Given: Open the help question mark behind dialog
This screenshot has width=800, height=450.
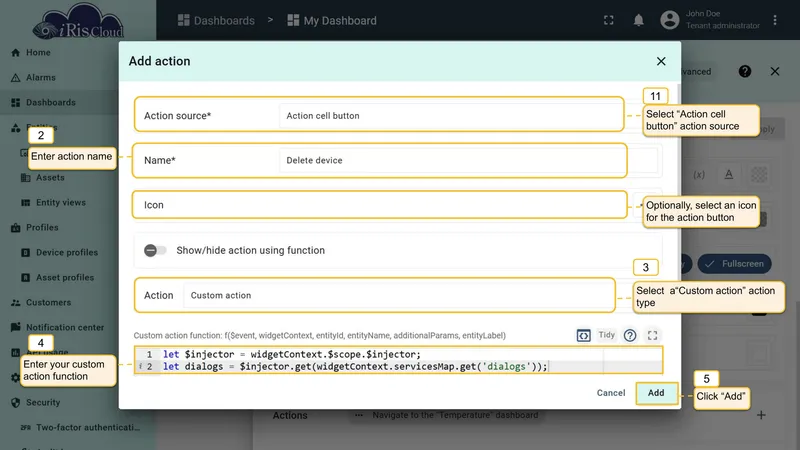Looking at the screenshot, I should [x=745, y=71].
